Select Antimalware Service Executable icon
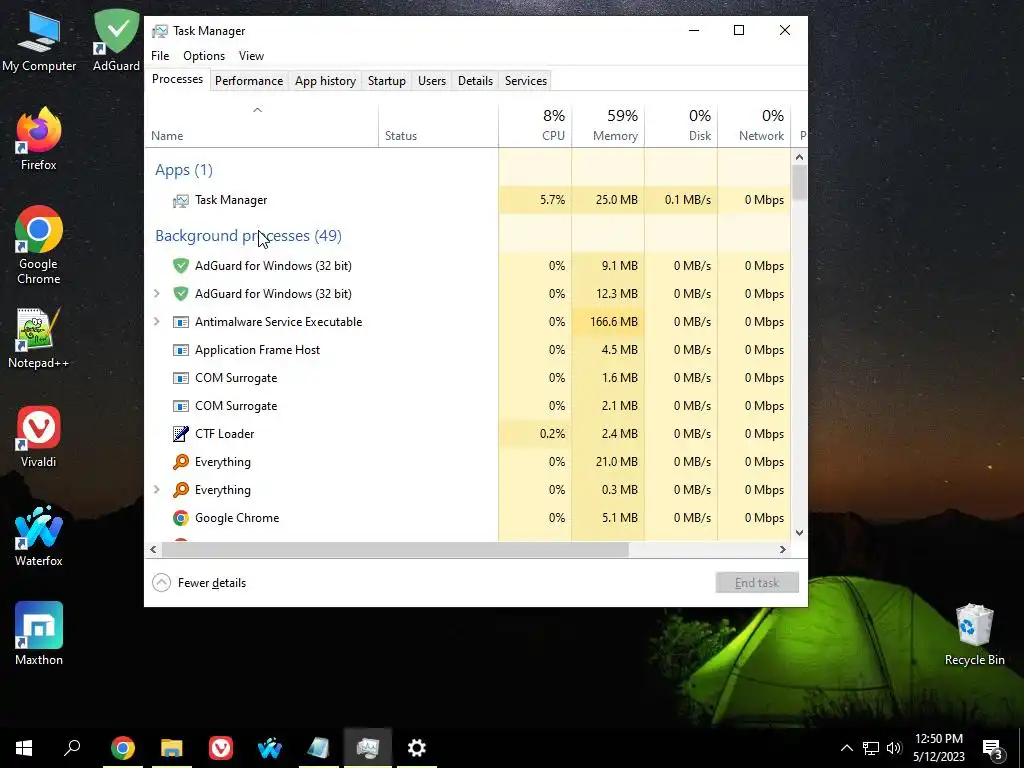Image resolution: width=1024 pixels, height=768 pixels. pyautogui.click(x=180, y=322)
